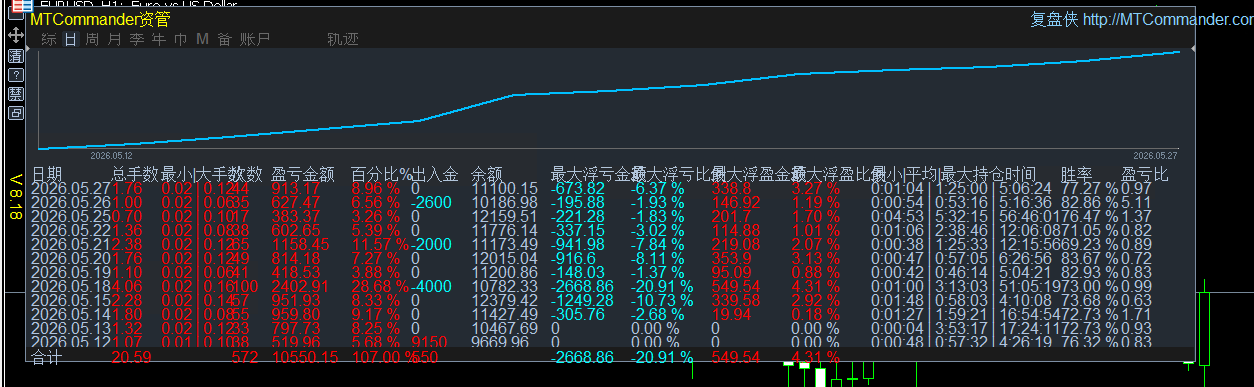1254x387 pixels.
Task: Click the V 8.18 version label
Action: click(16, 197)
